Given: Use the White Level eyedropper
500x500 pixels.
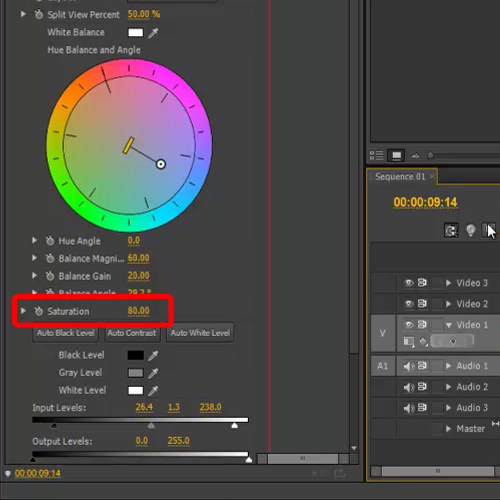Looking at the screenshot, I should pyautogui.click(x=153, y=390).
